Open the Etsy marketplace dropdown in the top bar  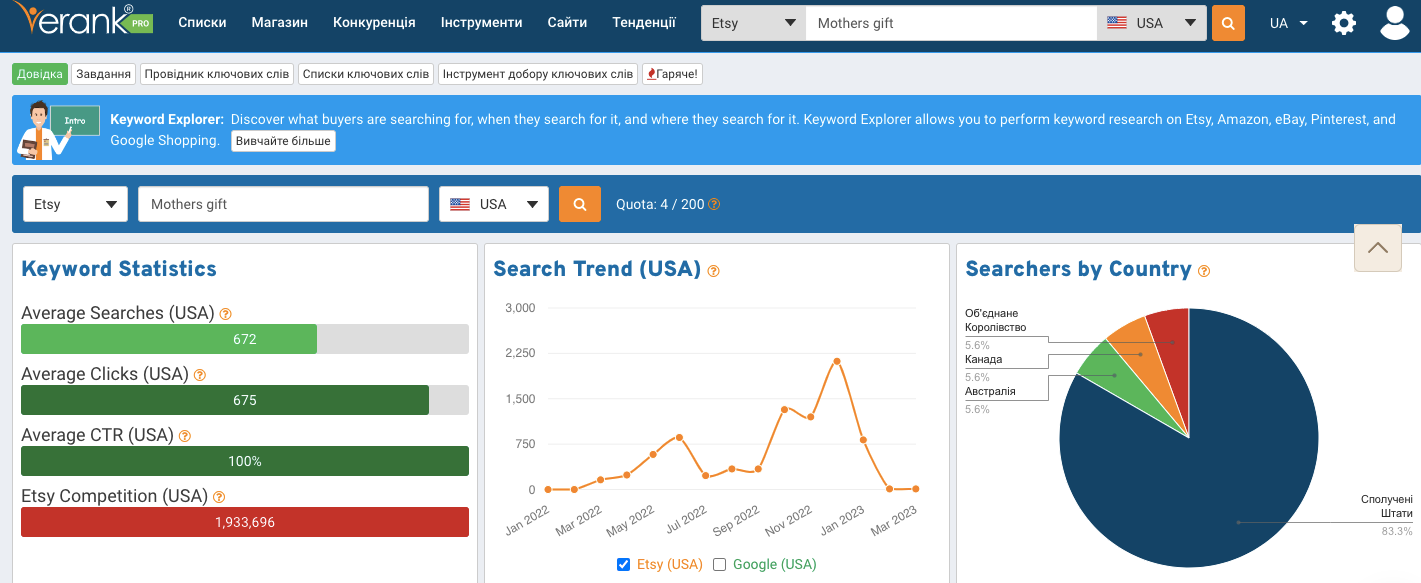coord(753,23)
